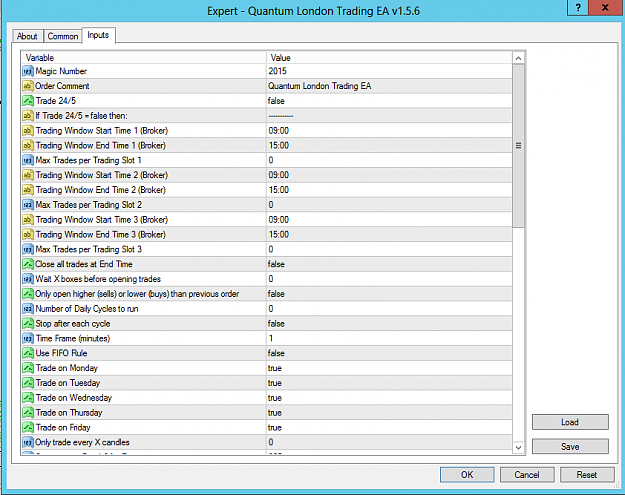Click the Order Comment string icon
Viewport: 625px width, 495px height.
pos(28,86)
